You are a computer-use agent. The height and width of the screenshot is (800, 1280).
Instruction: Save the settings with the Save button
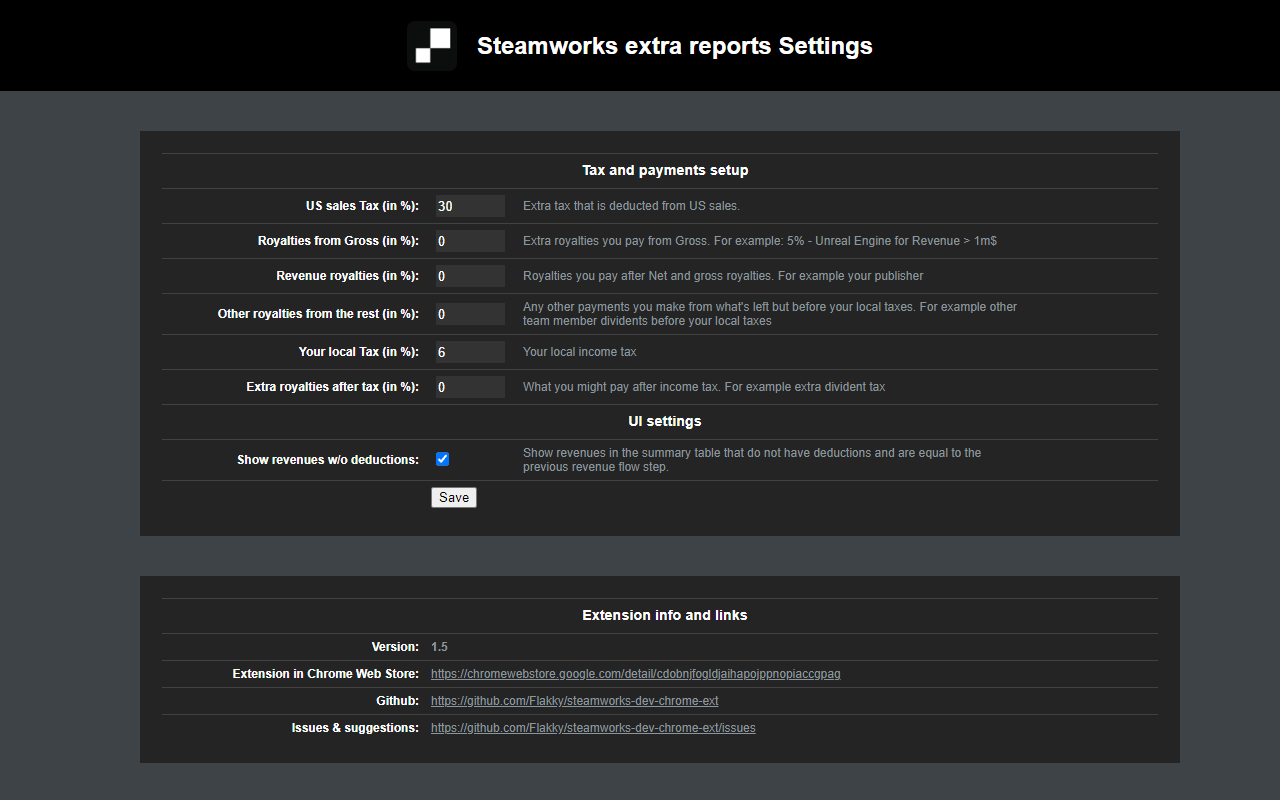(454, 497)
